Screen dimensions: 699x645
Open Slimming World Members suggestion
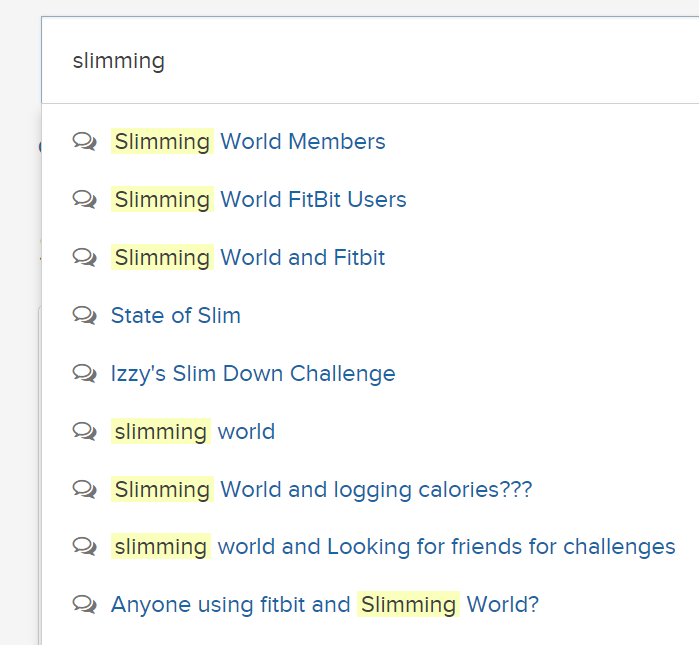coord(248,142)
